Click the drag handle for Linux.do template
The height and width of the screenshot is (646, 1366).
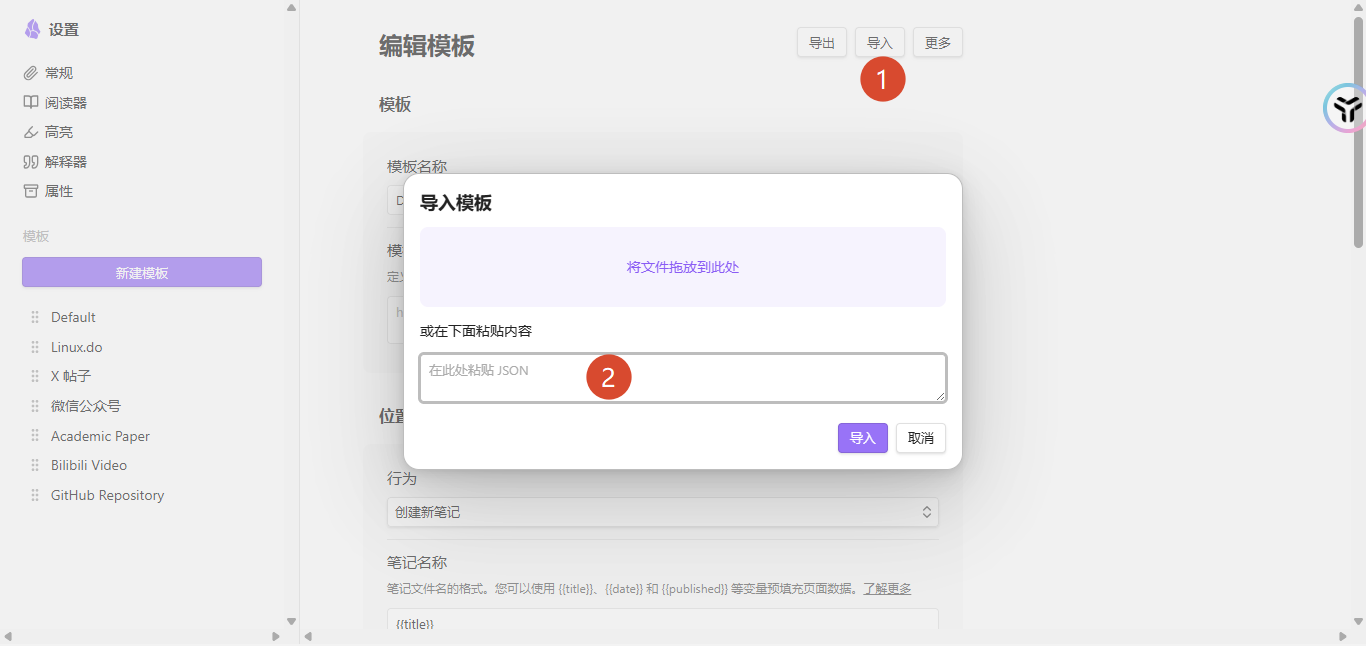tap(35, 347)
